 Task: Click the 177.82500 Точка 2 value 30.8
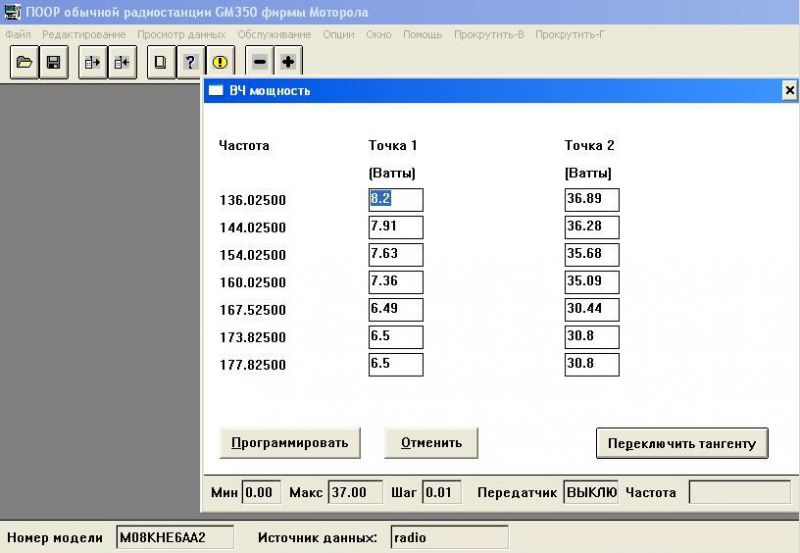[x=592, y=364]
